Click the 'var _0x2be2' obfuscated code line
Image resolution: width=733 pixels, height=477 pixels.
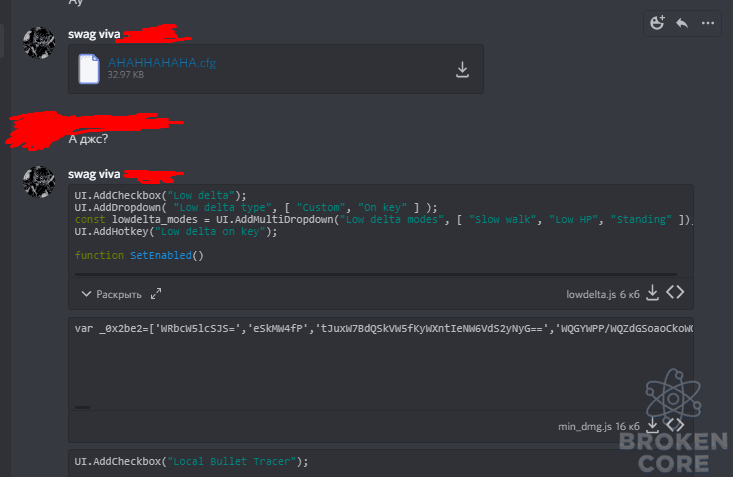pos(384,328)
